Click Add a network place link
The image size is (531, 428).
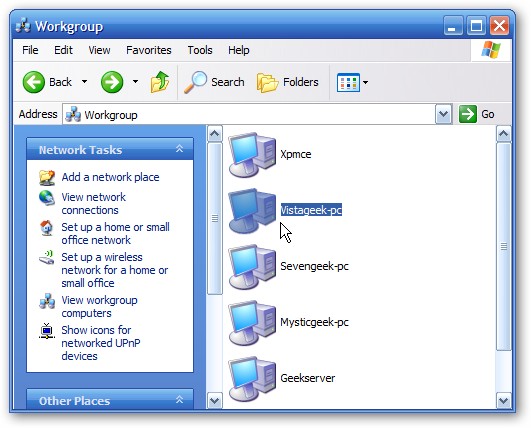pos(110,177)
